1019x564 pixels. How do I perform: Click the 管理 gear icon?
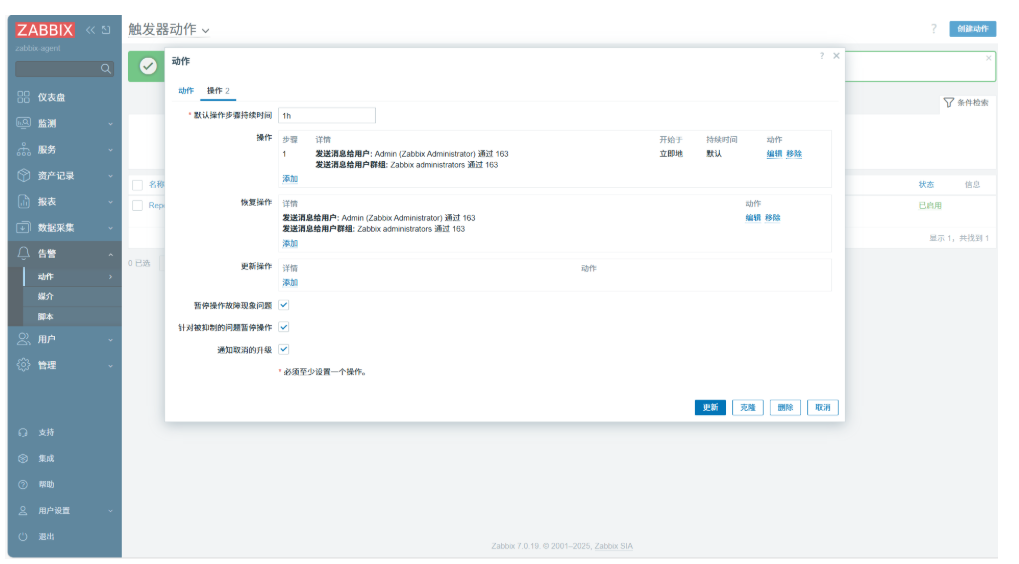(x=23, y=365)
